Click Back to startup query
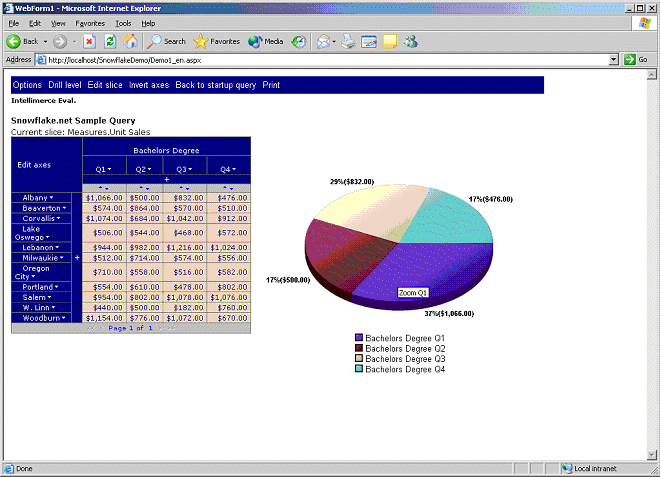This screenshot has width=660, height=477. tap(216, 85)
